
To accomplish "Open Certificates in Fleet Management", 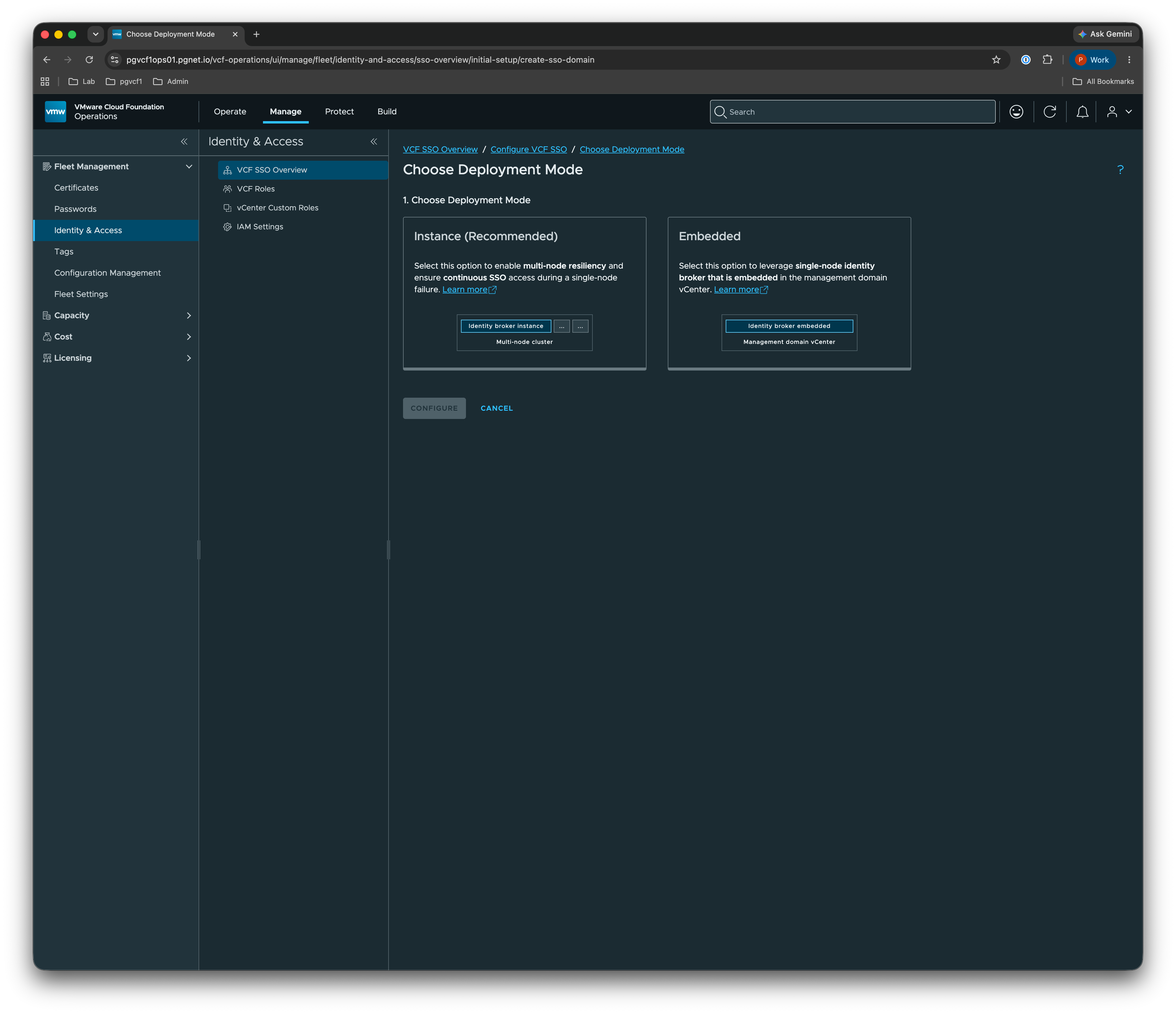I will 76,188.
